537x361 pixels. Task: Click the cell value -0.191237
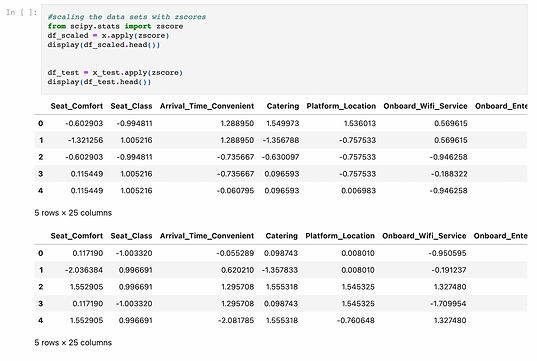pyautogui.click(x=449, y=270)
